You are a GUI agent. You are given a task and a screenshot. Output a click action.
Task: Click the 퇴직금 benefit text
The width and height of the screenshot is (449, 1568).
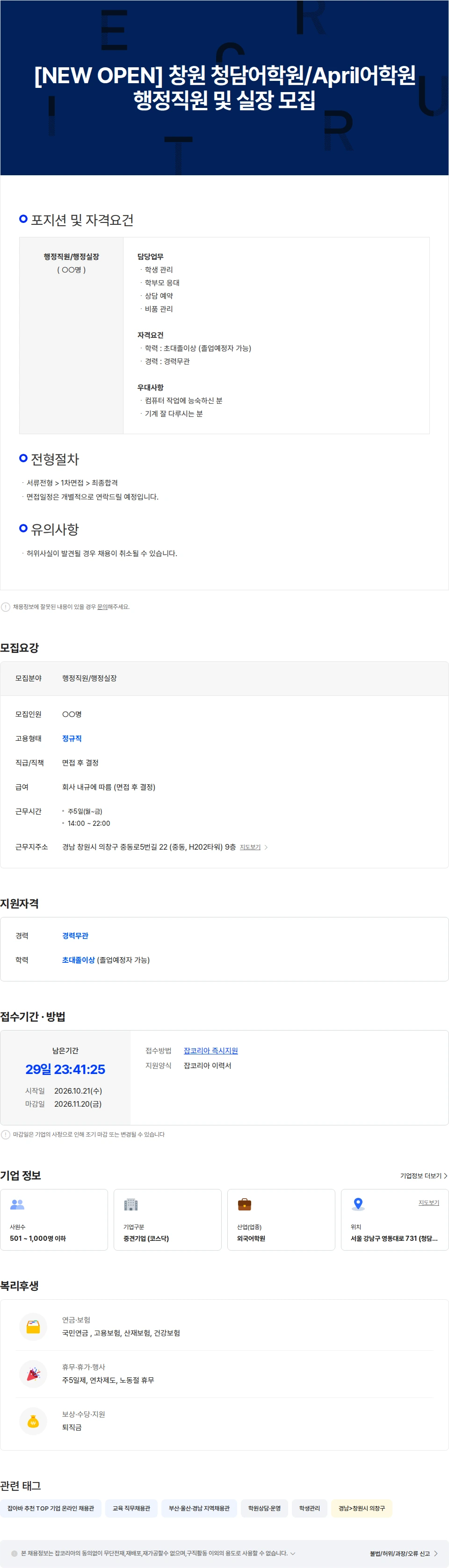point(72,1427)
